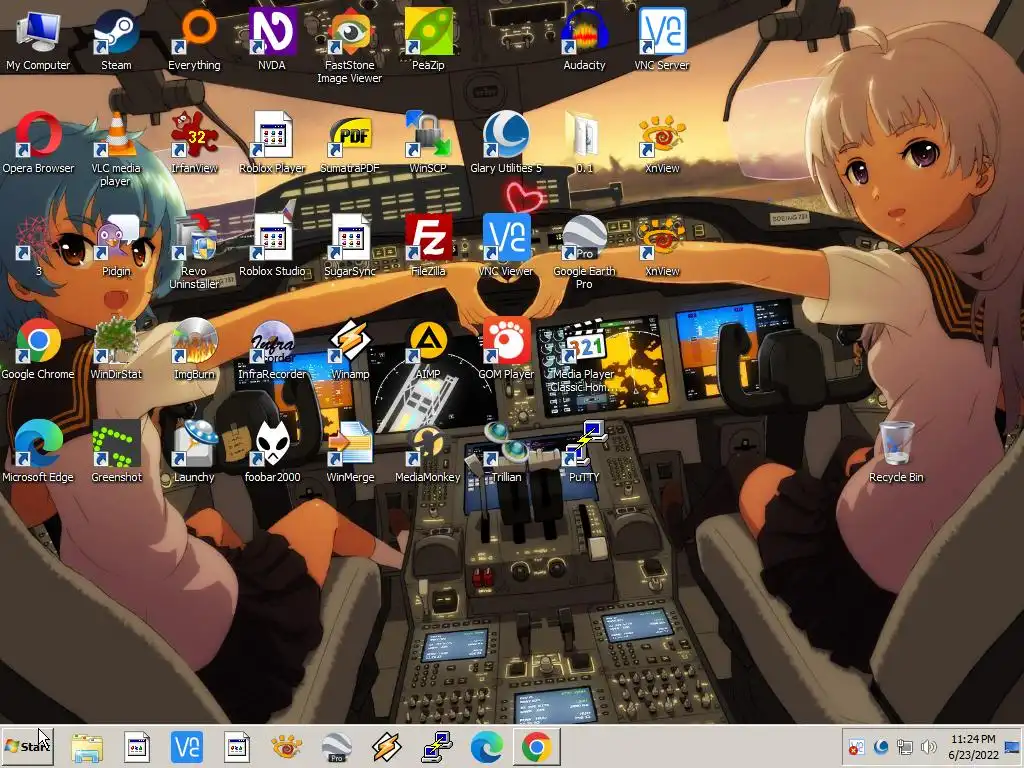Open the Start menu button
Image resolution: width=1024 pixels, height=768 pixels.
[27, 746]
